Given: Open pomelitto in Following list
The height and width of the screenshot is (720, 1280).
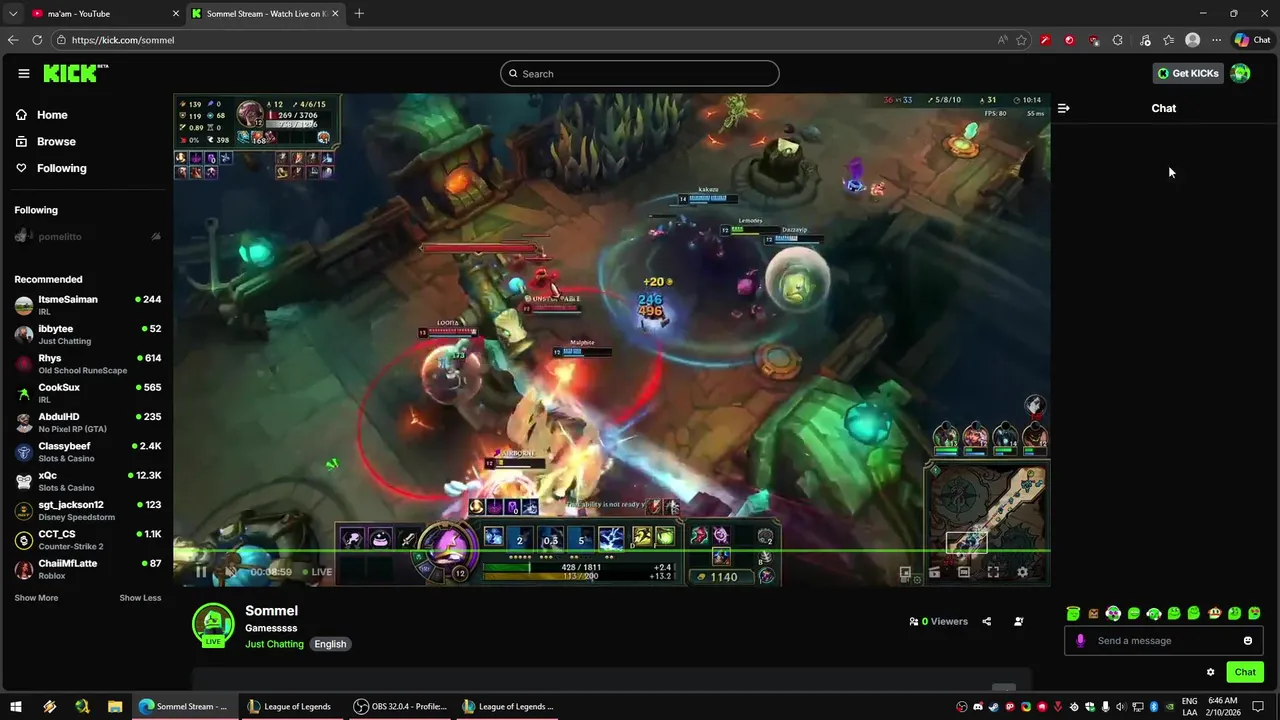Looking at the screenshot, I should (88, 237).
